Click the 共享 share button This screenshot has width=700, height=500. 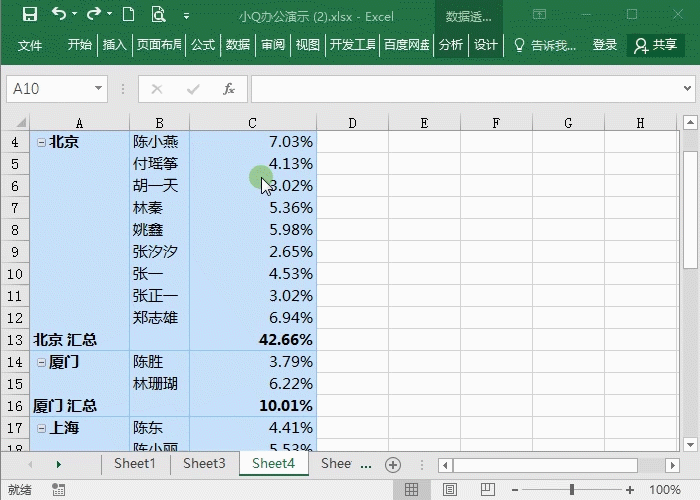655,45
